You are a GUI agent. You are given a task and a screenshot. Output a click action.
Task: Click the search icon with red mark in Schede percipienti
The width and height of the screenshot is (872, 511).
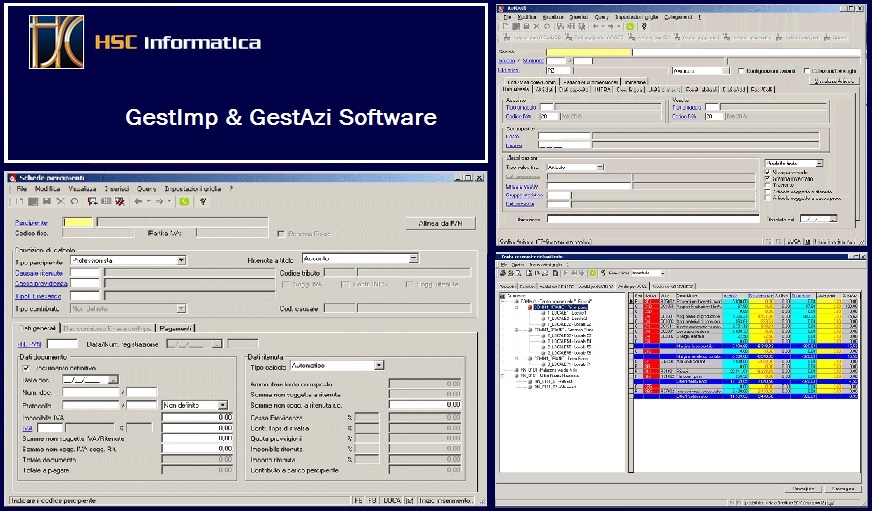pyautogui.click(x=92, y=201)
